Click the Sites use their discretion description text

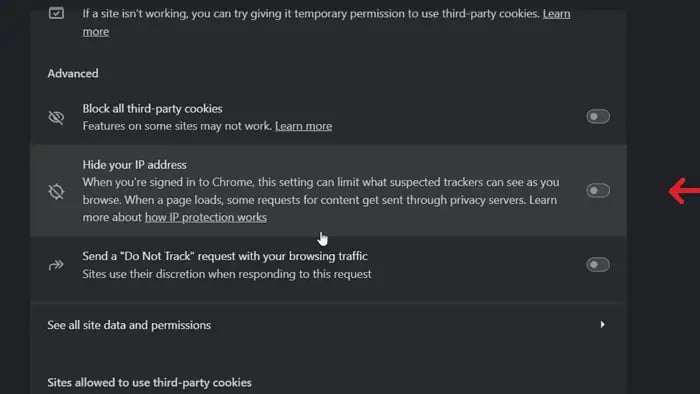[x=227, y=274]
